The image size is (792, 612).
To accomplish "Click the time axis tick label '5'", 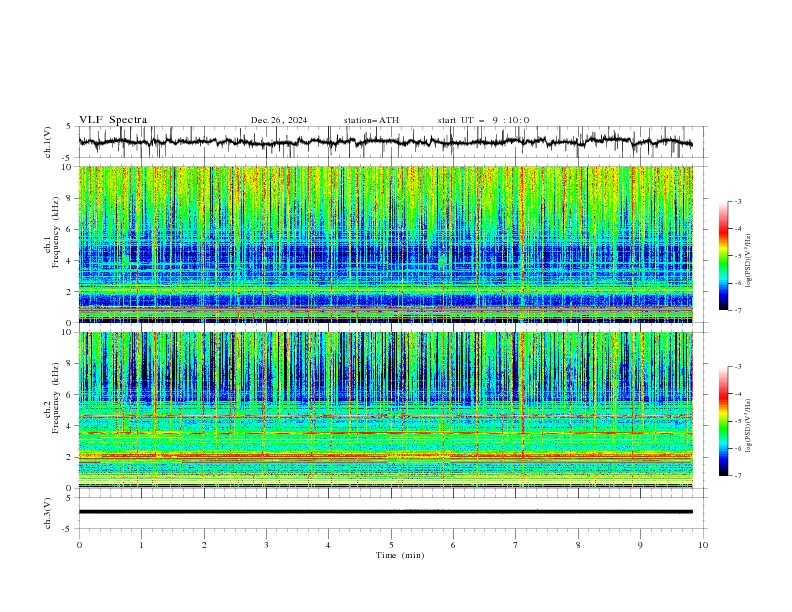I will (391, 545).
